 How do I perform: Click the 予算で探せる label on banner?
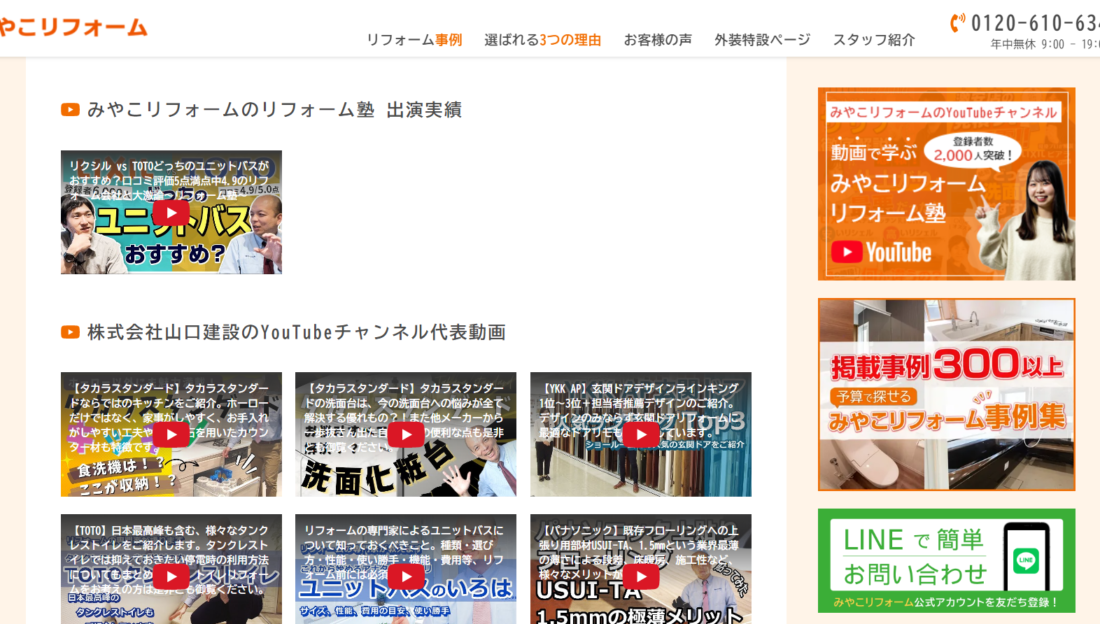click(x=874, y=397)
